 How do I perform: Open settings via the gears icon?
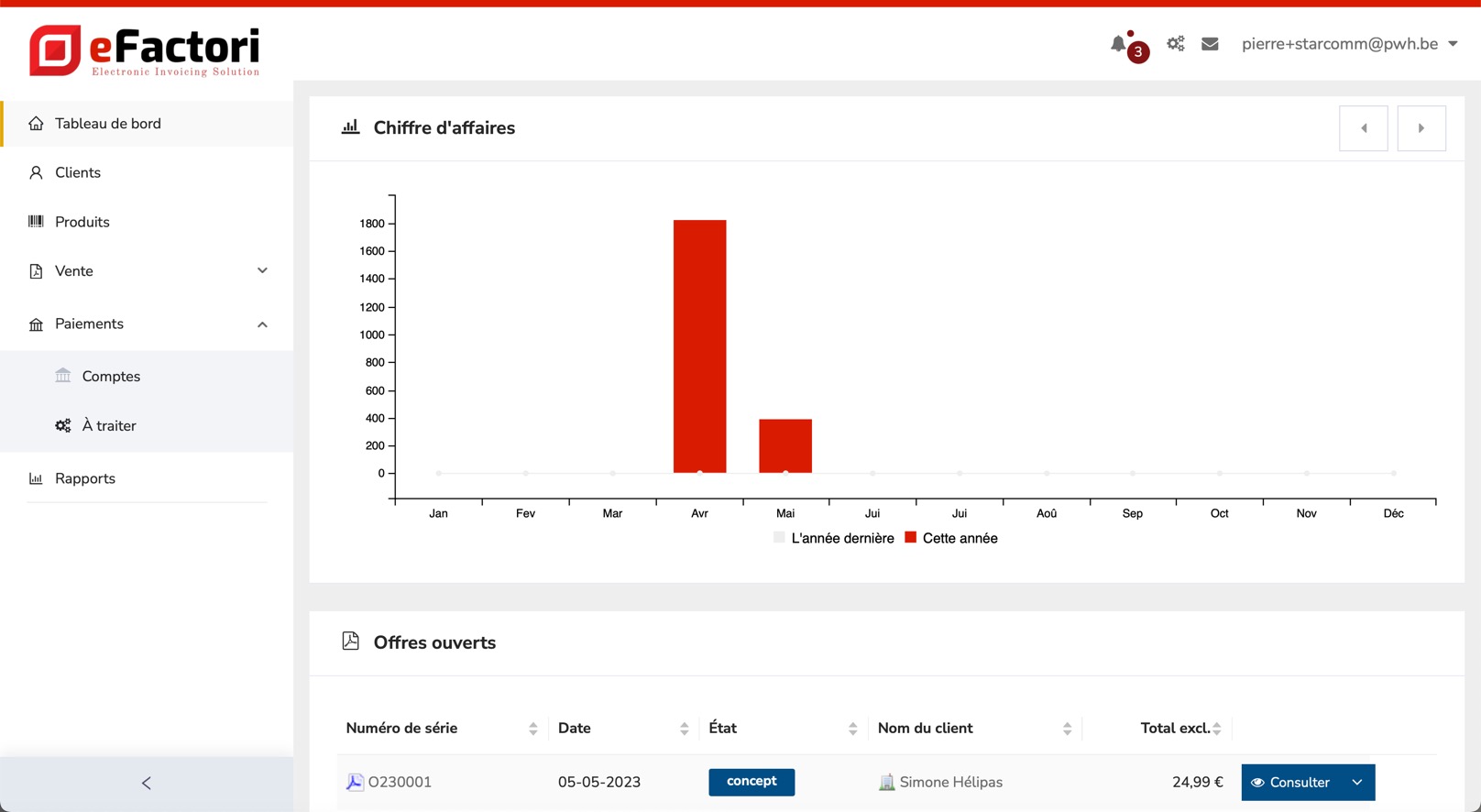click(x=1176, y=44)
